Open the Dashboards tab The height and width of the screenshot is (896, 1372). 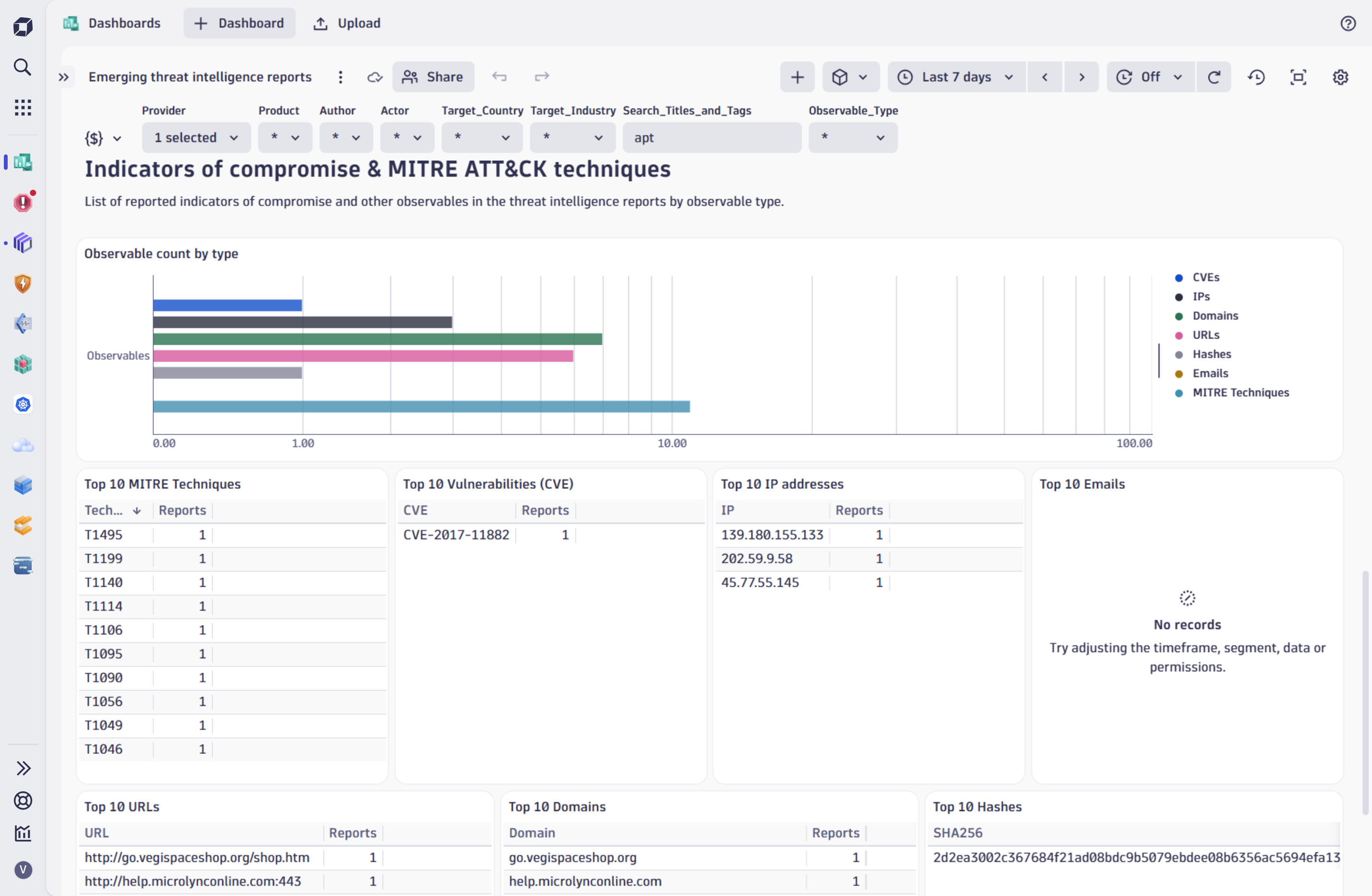point(112,23)
